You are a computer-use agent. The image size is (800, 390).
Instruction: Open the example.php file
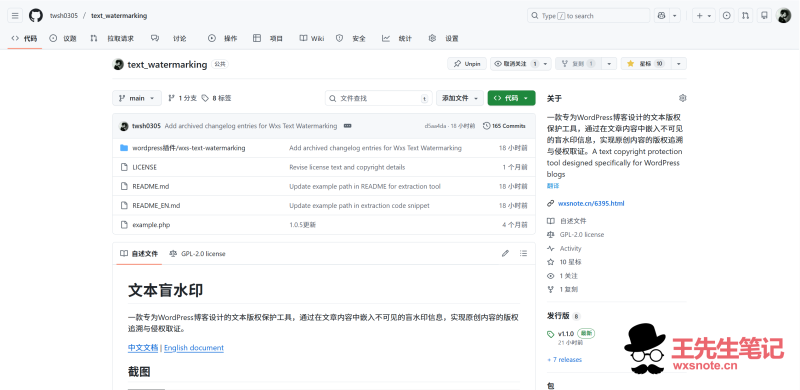151,225
